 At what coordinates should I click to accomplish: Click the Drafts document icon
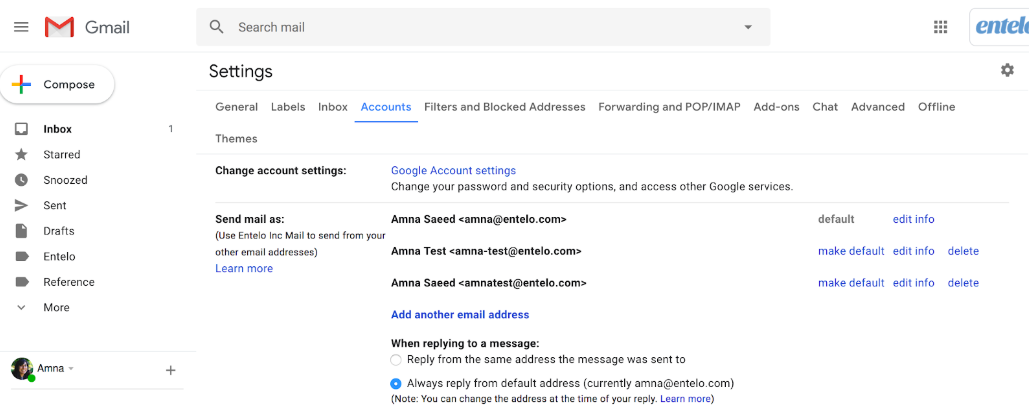coord(21,231)
